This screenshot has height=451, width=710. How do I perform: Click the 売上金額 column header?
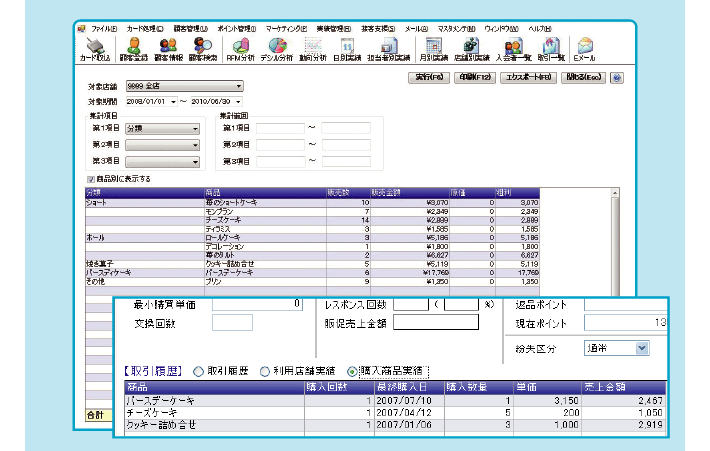[x=624, y=388]
